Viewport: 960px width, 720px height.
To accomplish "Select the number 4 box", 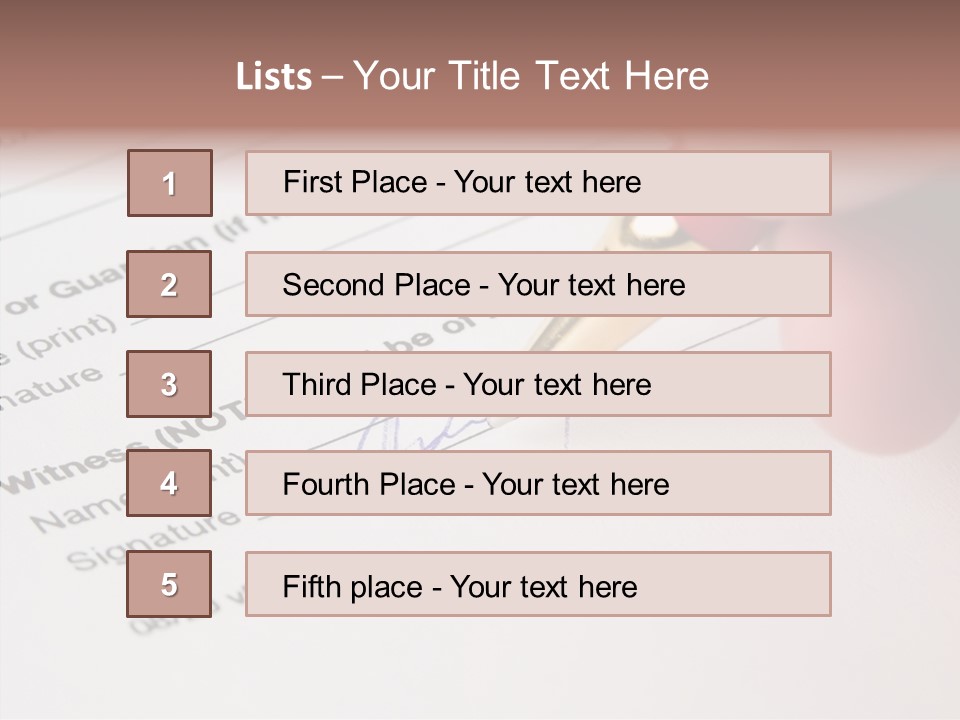I will 169,483.
